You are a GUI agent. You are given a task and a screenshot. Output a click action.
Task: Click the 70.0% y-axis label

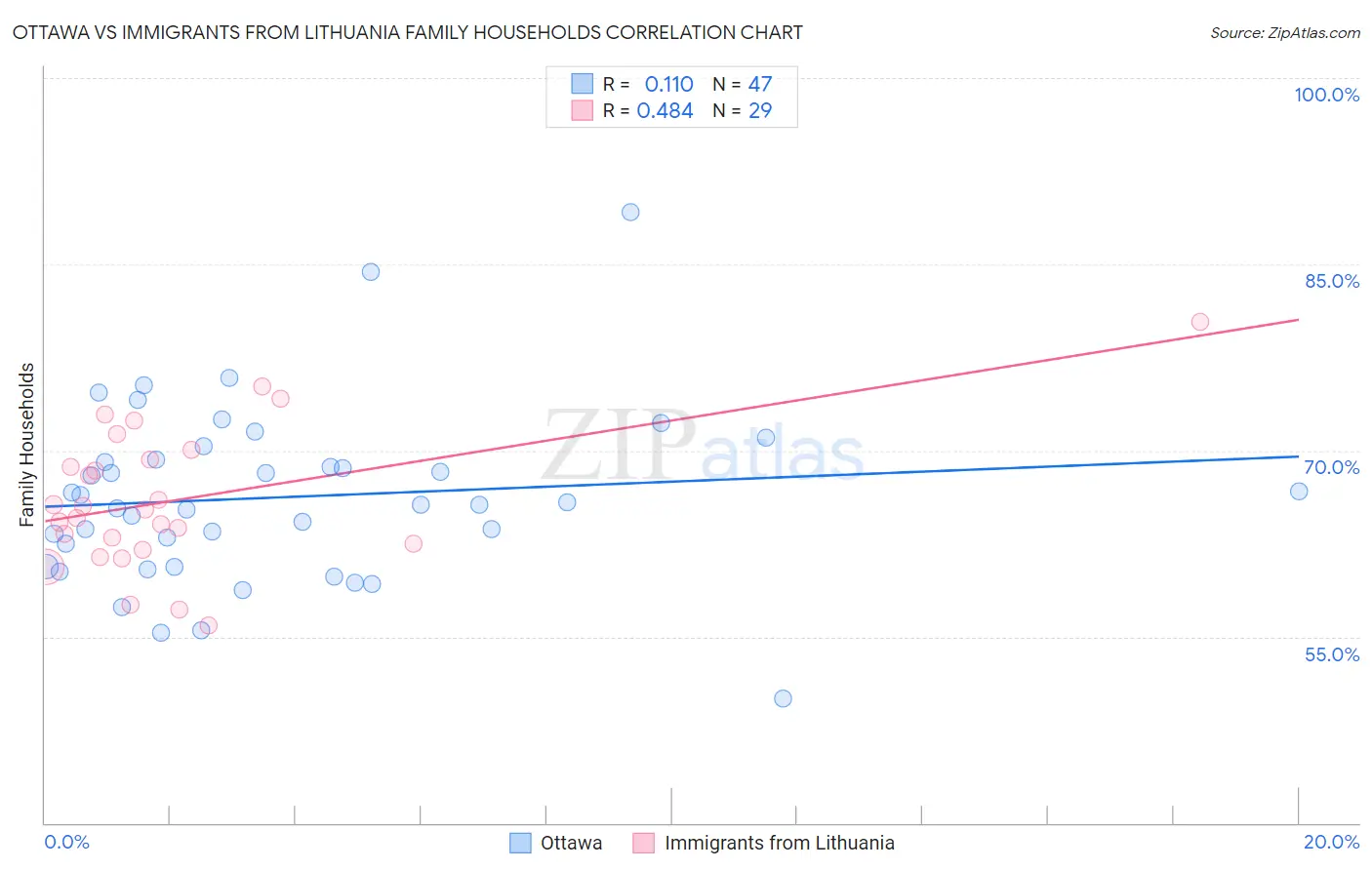pyautogui.click(x=1332, y=467)
